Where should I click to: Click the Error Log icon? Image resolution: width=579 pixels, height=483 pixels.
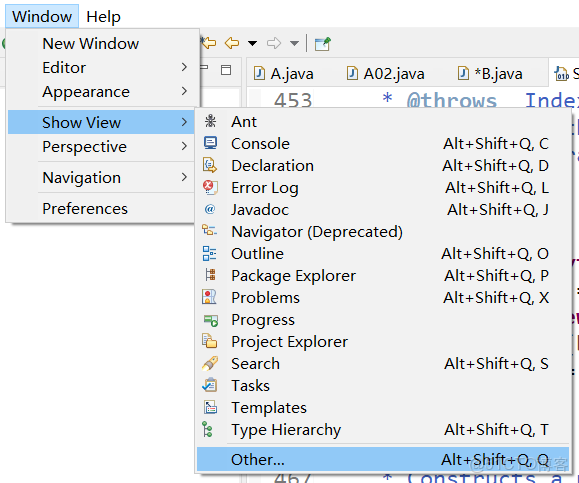[210, 187]
